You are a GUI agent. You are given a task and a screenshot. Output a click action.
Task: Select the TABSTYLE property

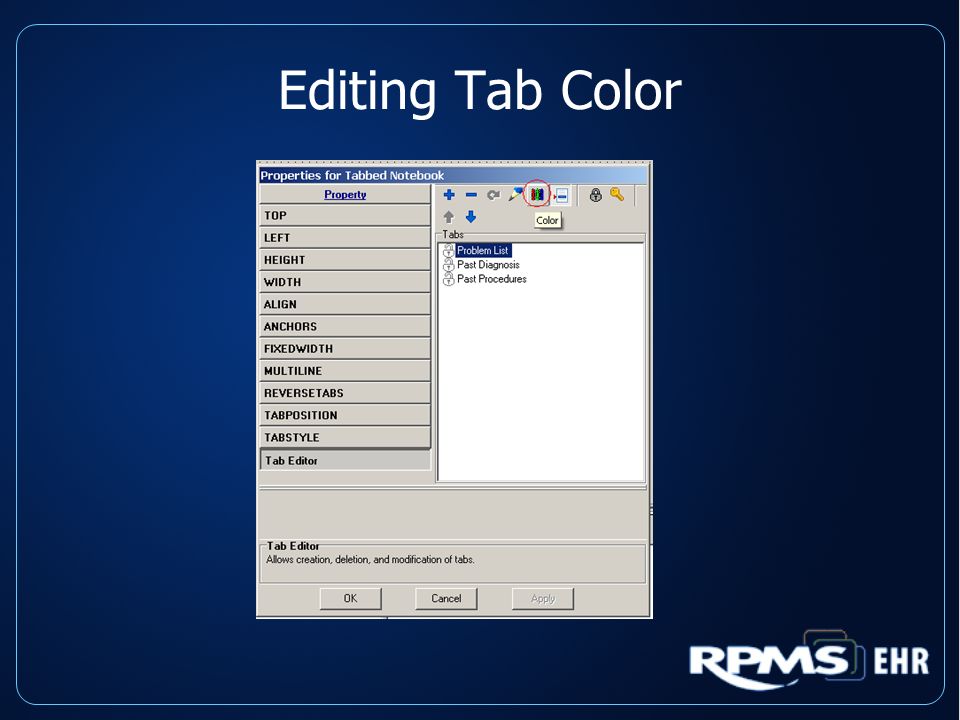point(345,437)
